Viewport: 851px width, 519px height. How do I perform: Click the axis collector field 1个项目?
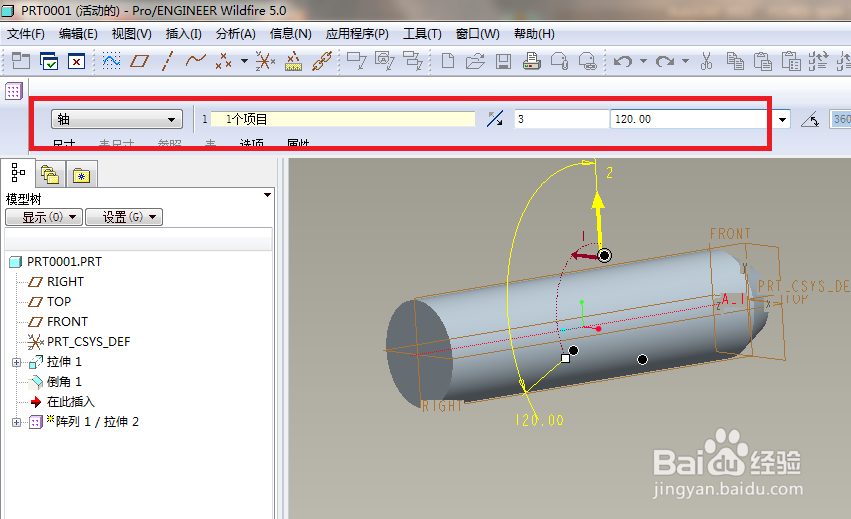342,119
